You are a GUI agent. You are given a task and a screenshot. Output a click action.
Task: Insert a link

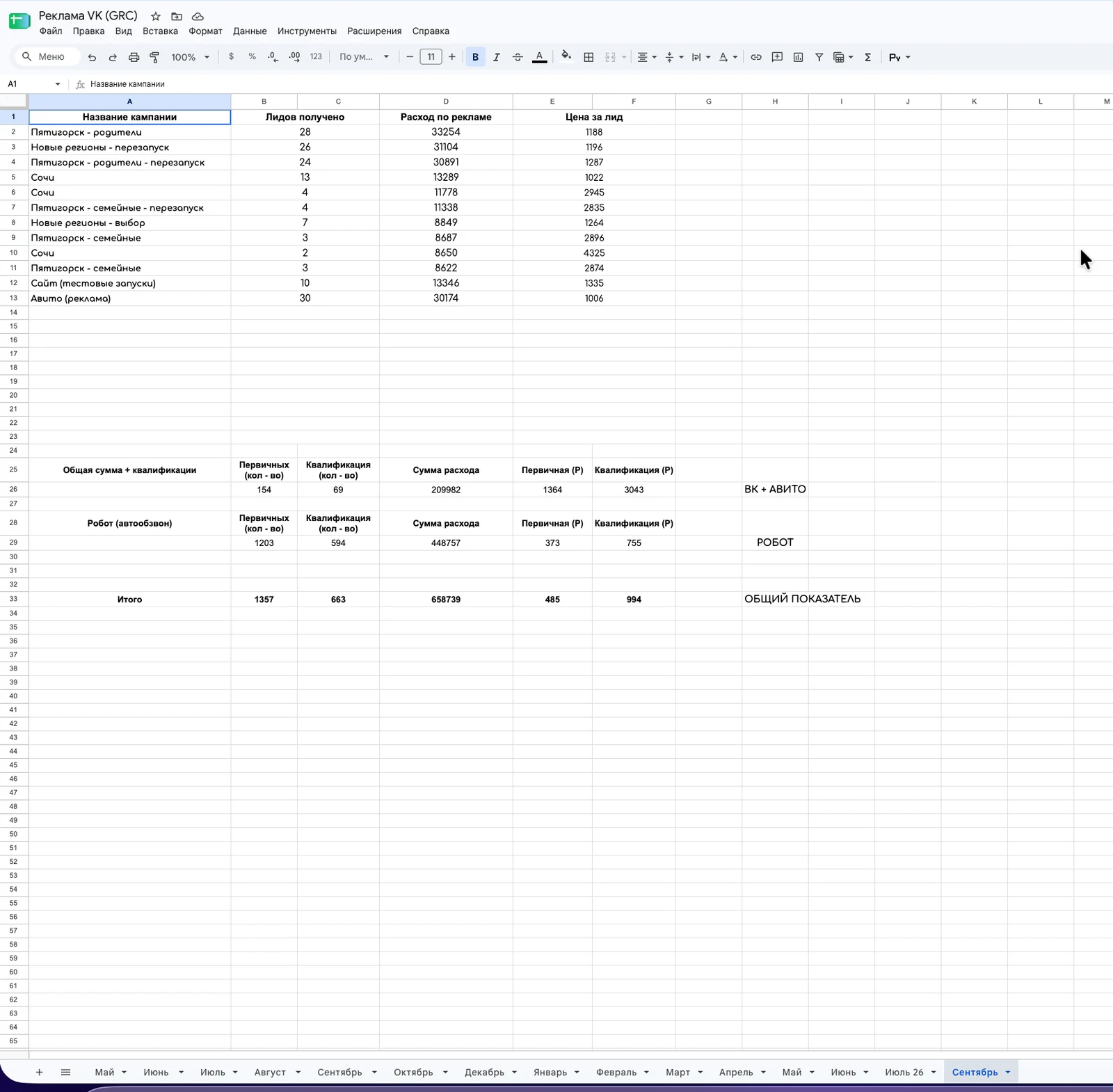756,57
